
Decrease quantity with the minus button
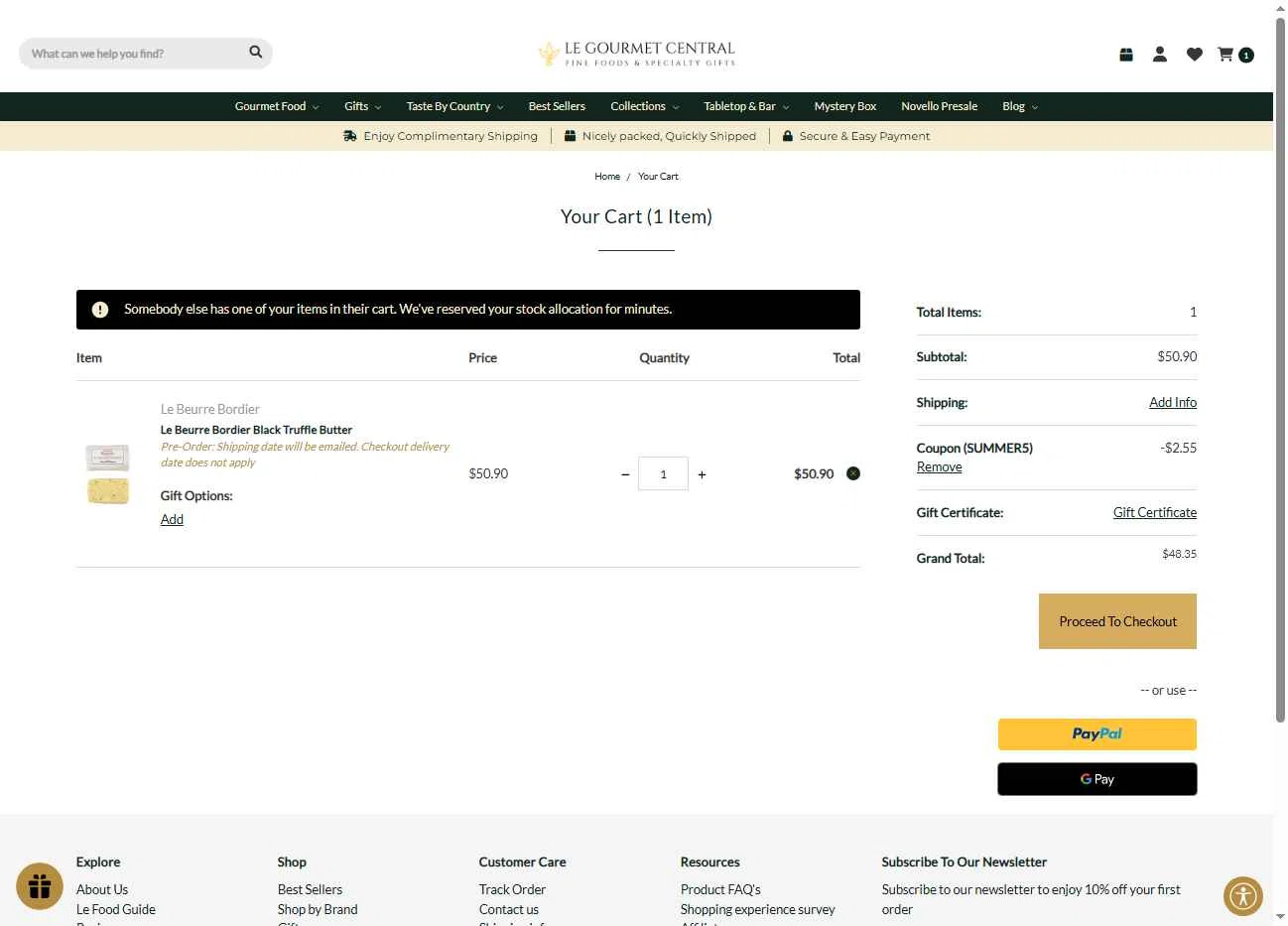(625, 474)
